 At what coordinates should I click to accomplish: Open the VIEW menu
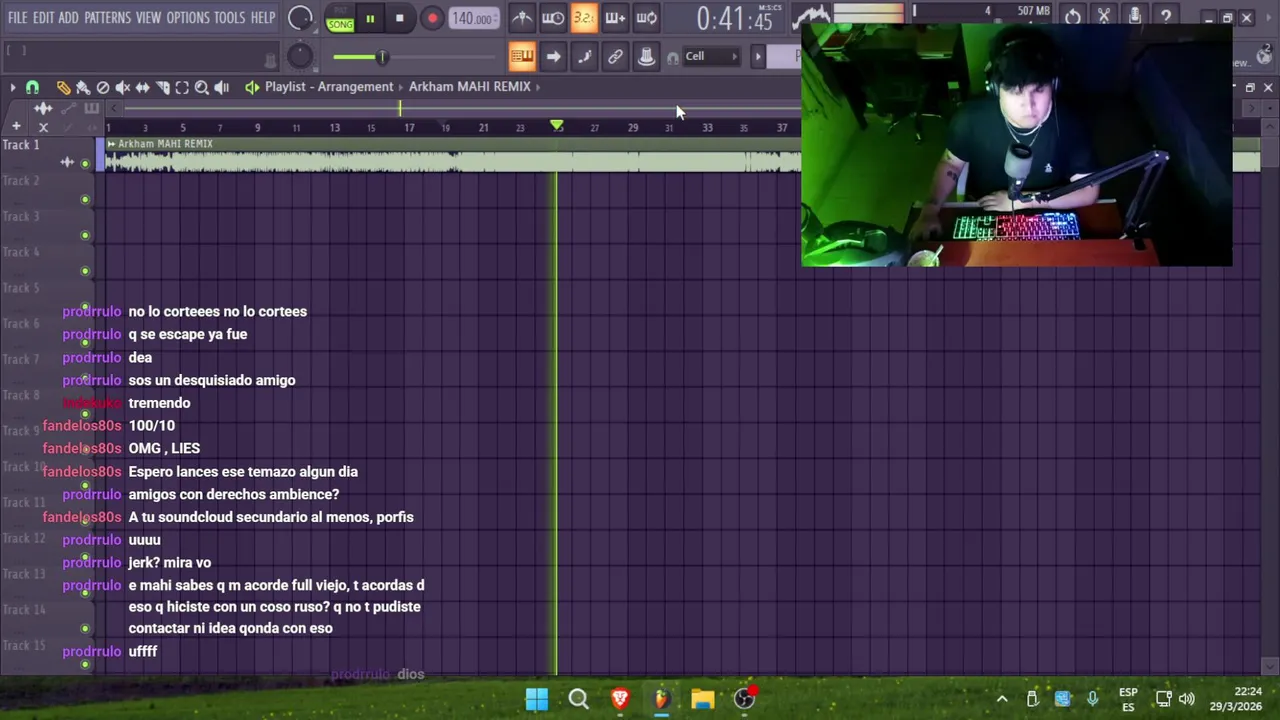pos(148,18)
